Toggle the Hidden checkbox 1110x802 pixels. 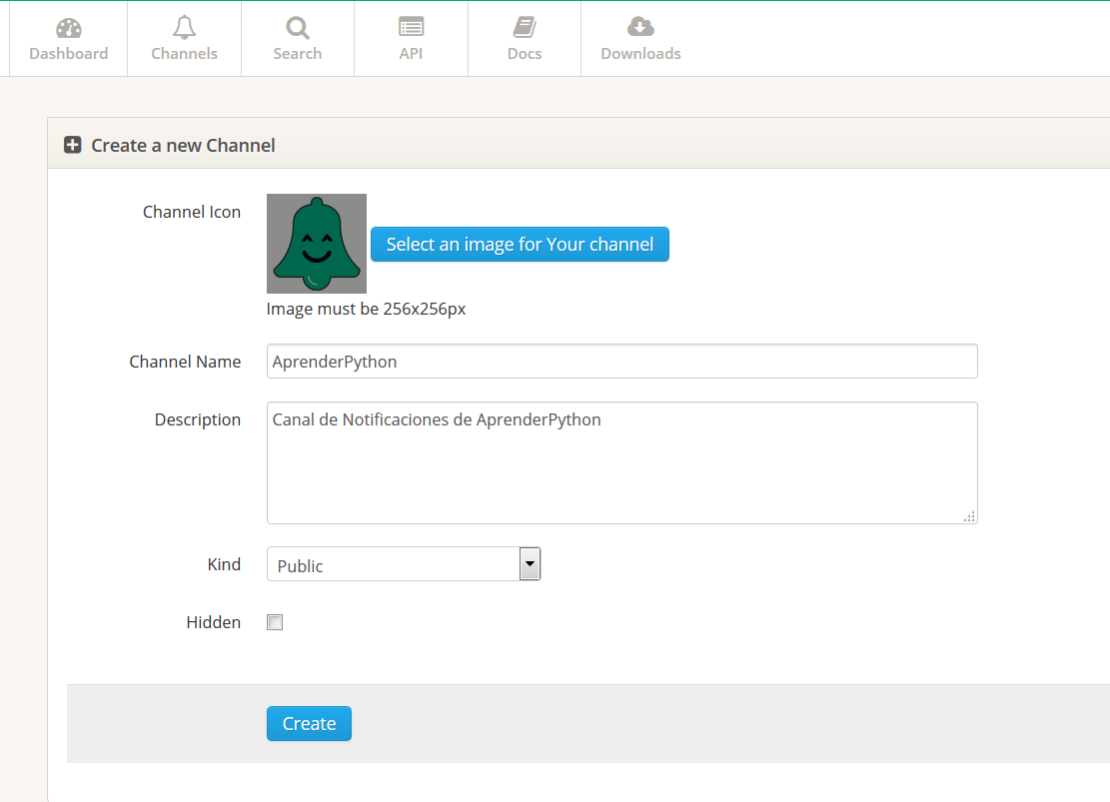click(x=275, y=622)
